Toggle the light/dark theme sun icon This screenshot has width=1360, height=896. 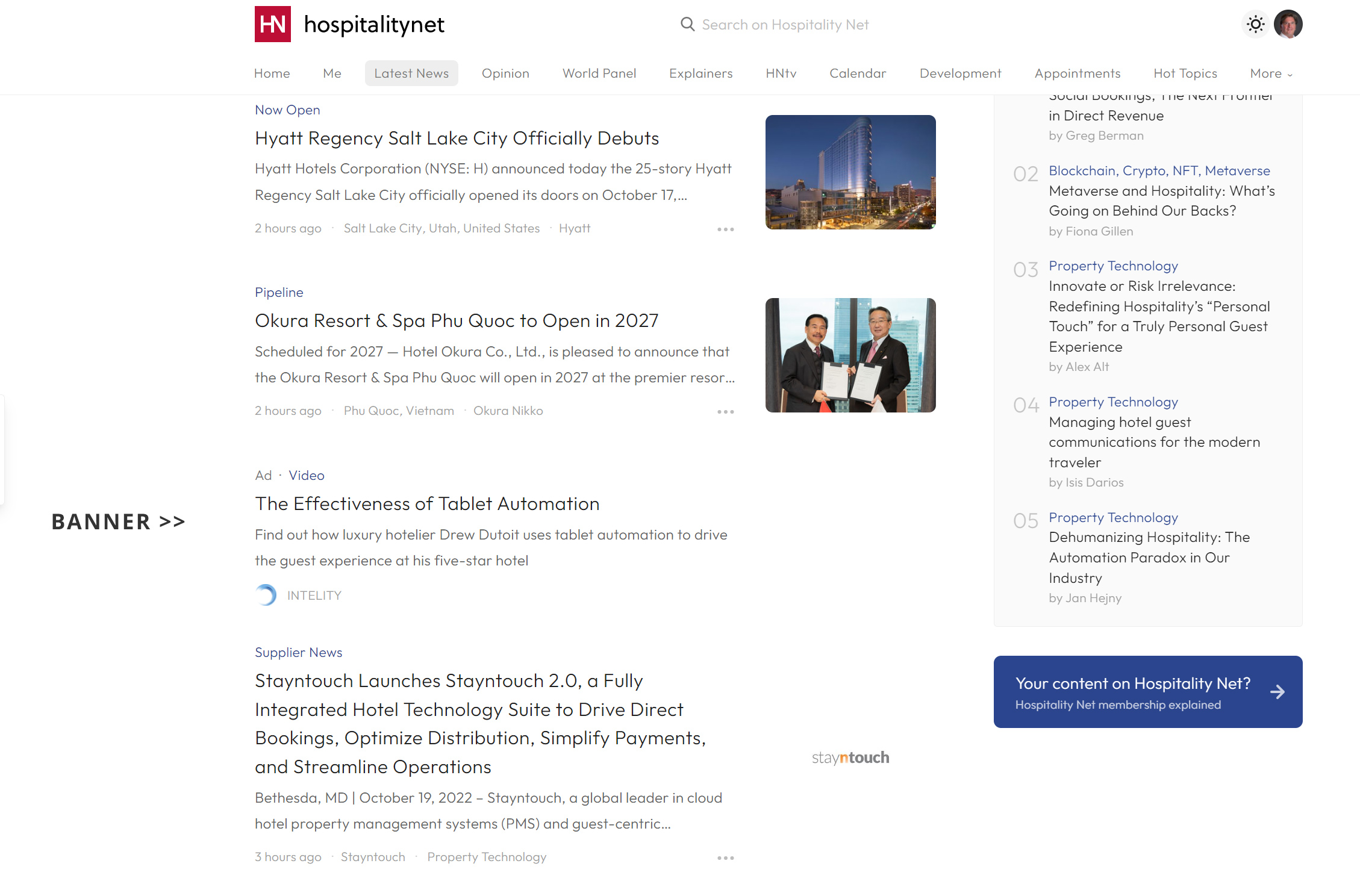click(x=1255, y=24)
